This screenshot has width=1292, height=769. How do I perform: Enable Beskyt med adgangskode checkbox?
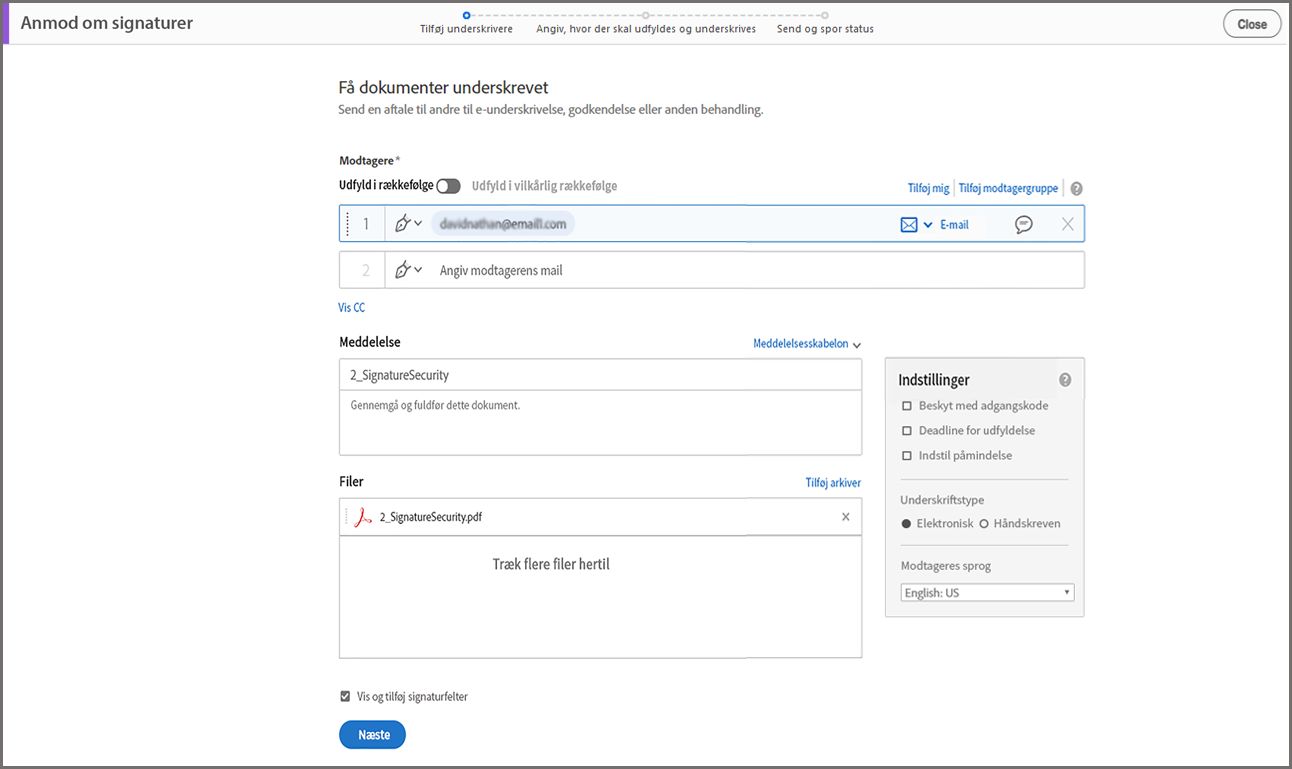pos(907,406)
